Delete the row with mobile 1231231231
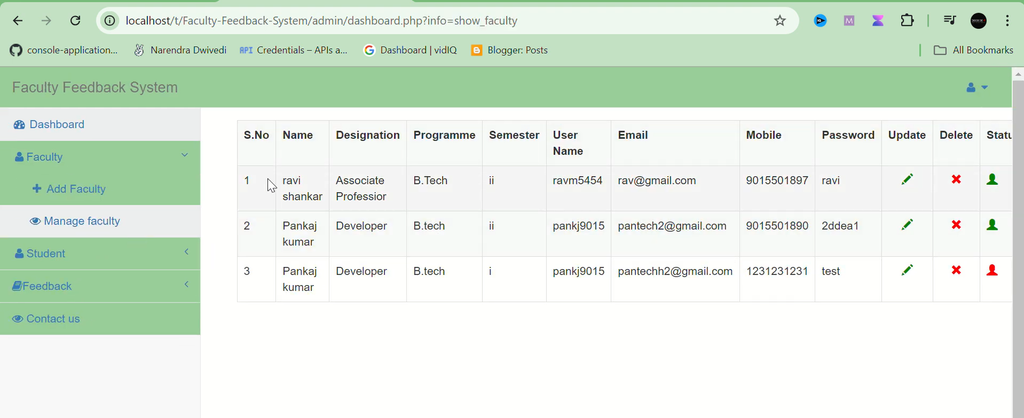This screenshot has width=1024, height=418. coord(956,270)
